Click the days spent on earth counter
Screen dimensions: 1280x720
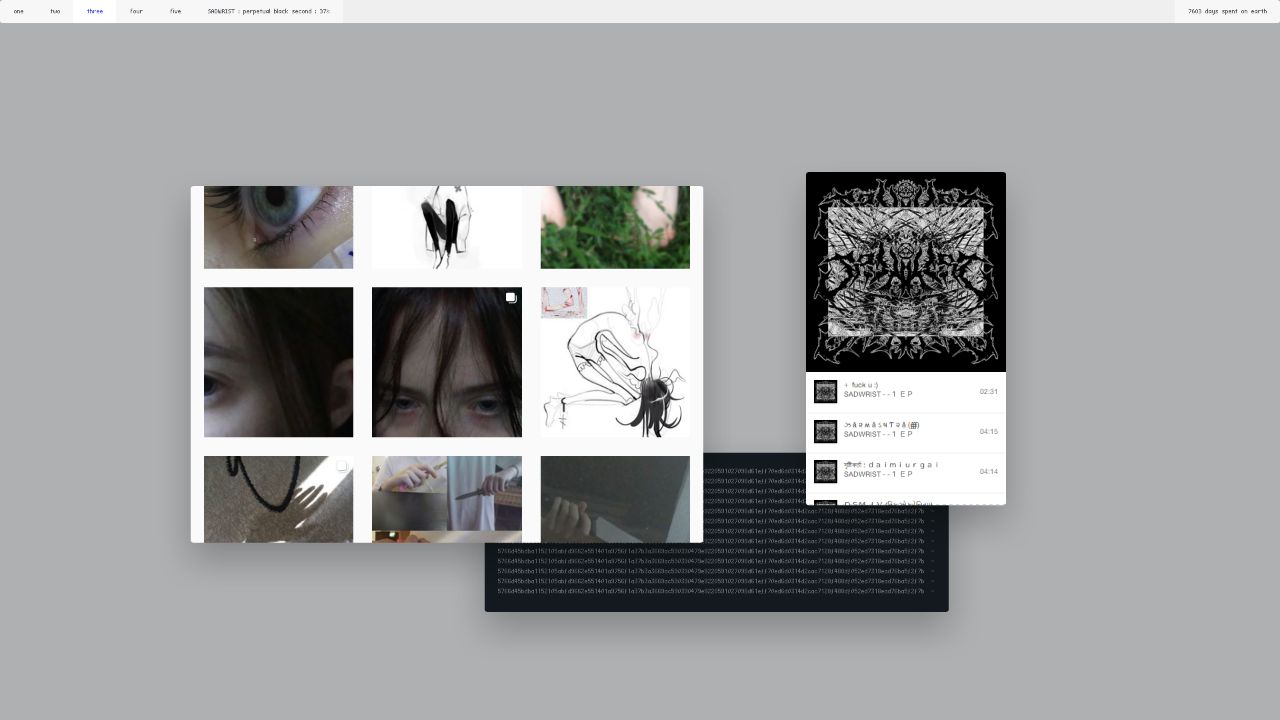(1227, 11)
